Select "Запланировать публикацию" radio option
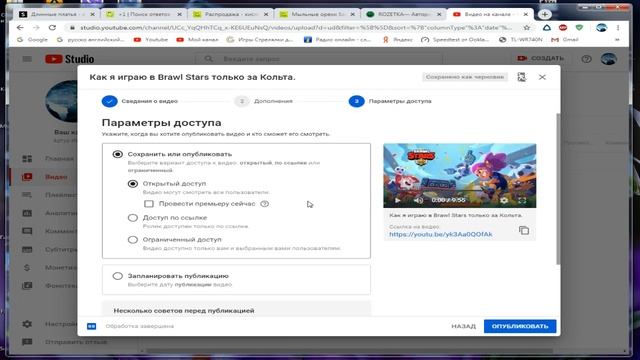 click(118, 276)
